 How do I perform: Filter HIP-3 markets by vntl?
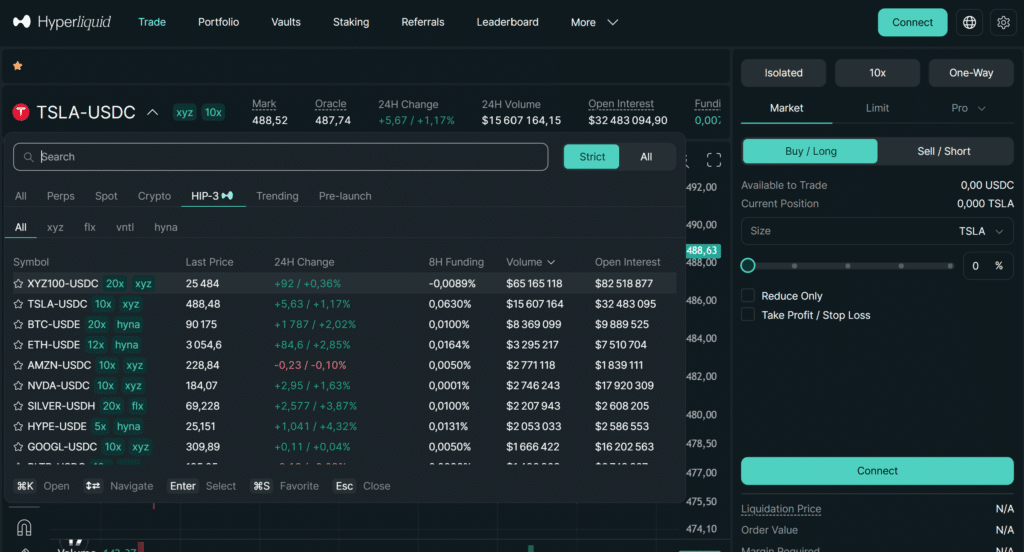click(125, 227)
